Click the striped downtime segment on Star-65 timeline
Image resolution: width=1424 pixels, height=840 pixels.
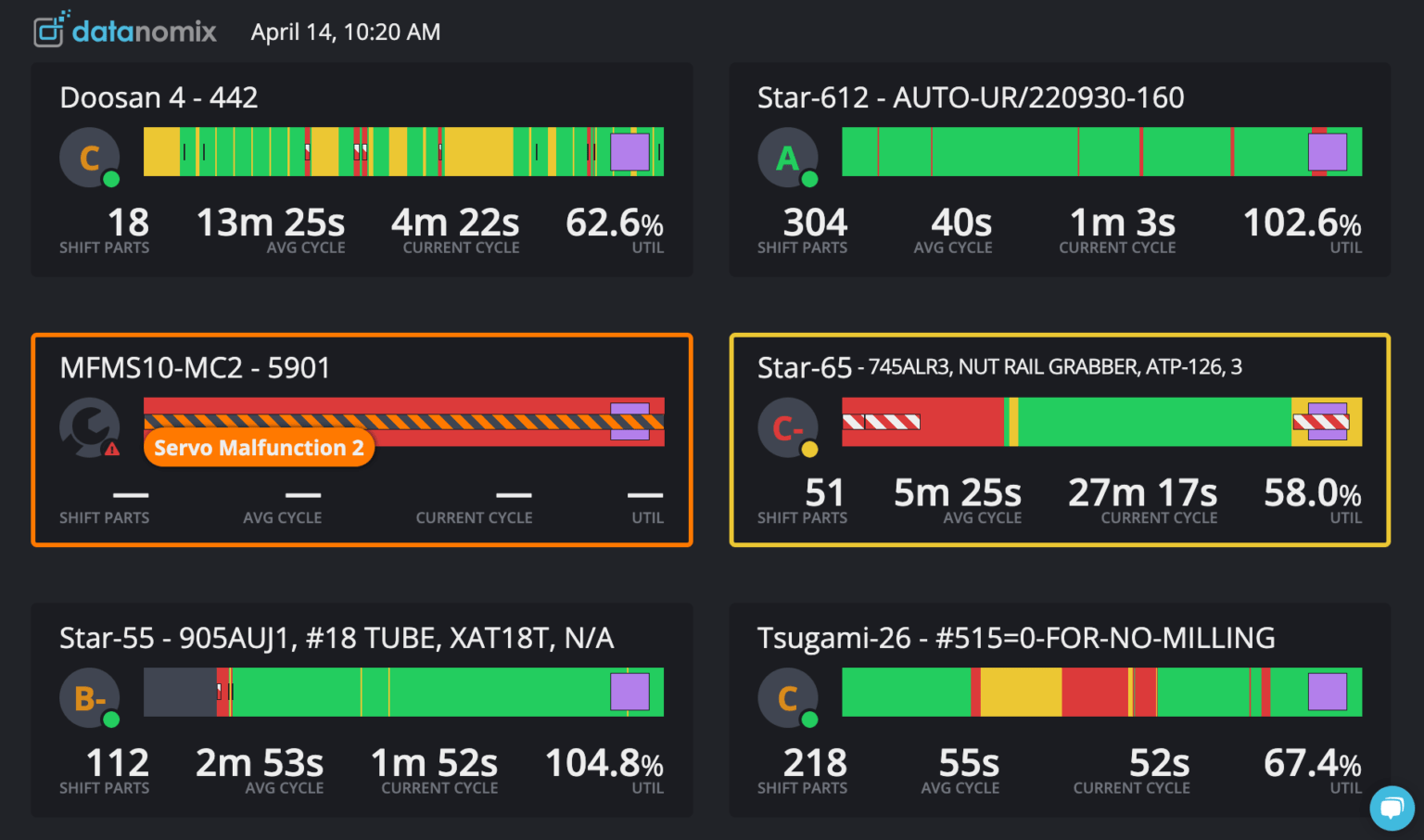[881, 422]
